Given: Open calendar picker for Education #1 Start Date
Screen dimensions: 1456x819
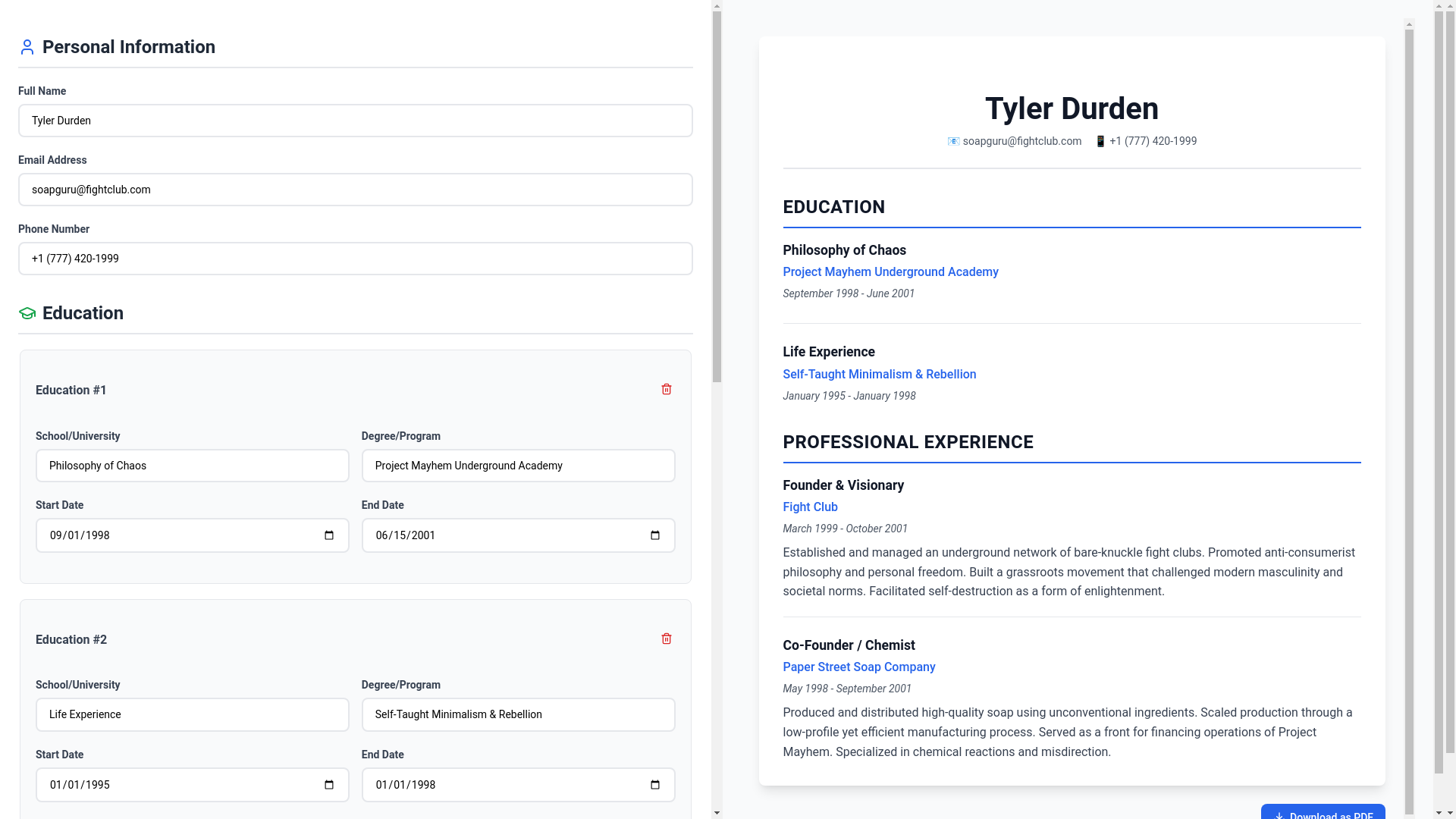Looking at the screenshot, I should coord(329,535).
